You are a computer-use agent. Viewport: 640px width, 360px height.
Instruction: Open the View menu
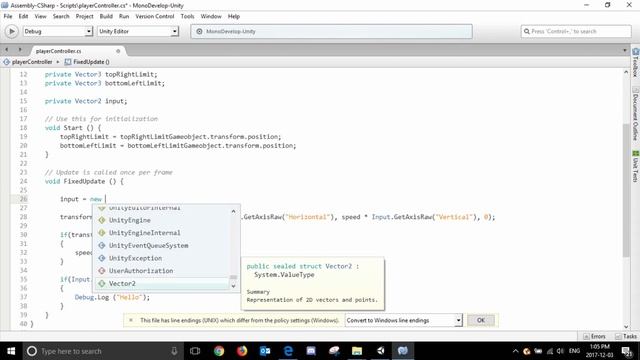pos(40,16)
